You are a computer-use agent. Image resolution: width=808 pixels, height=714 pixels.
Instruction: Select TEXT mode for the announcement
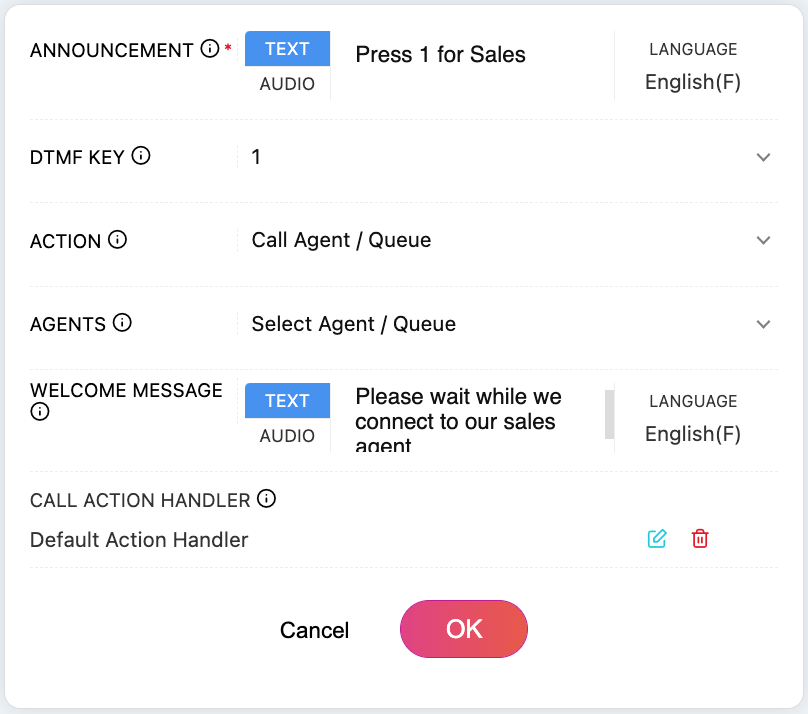tap(287, 49)
